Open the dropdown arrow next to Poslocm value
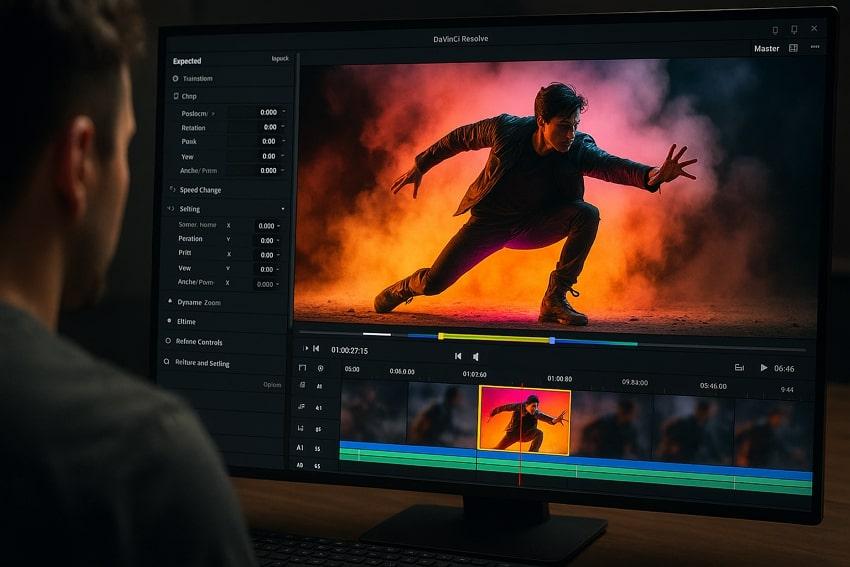The width and height of the screenshot is (850, 567). point(284,112)
